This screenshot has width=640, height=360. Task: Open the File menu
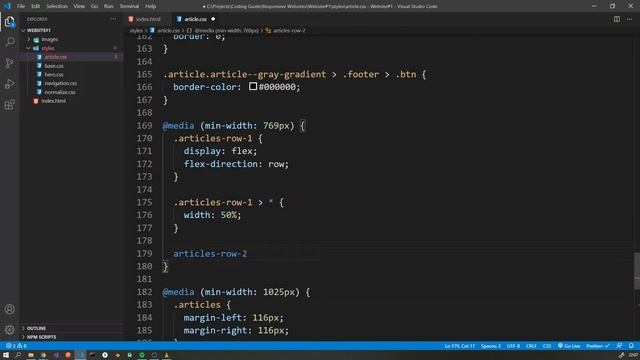click(x=21, y=6)
